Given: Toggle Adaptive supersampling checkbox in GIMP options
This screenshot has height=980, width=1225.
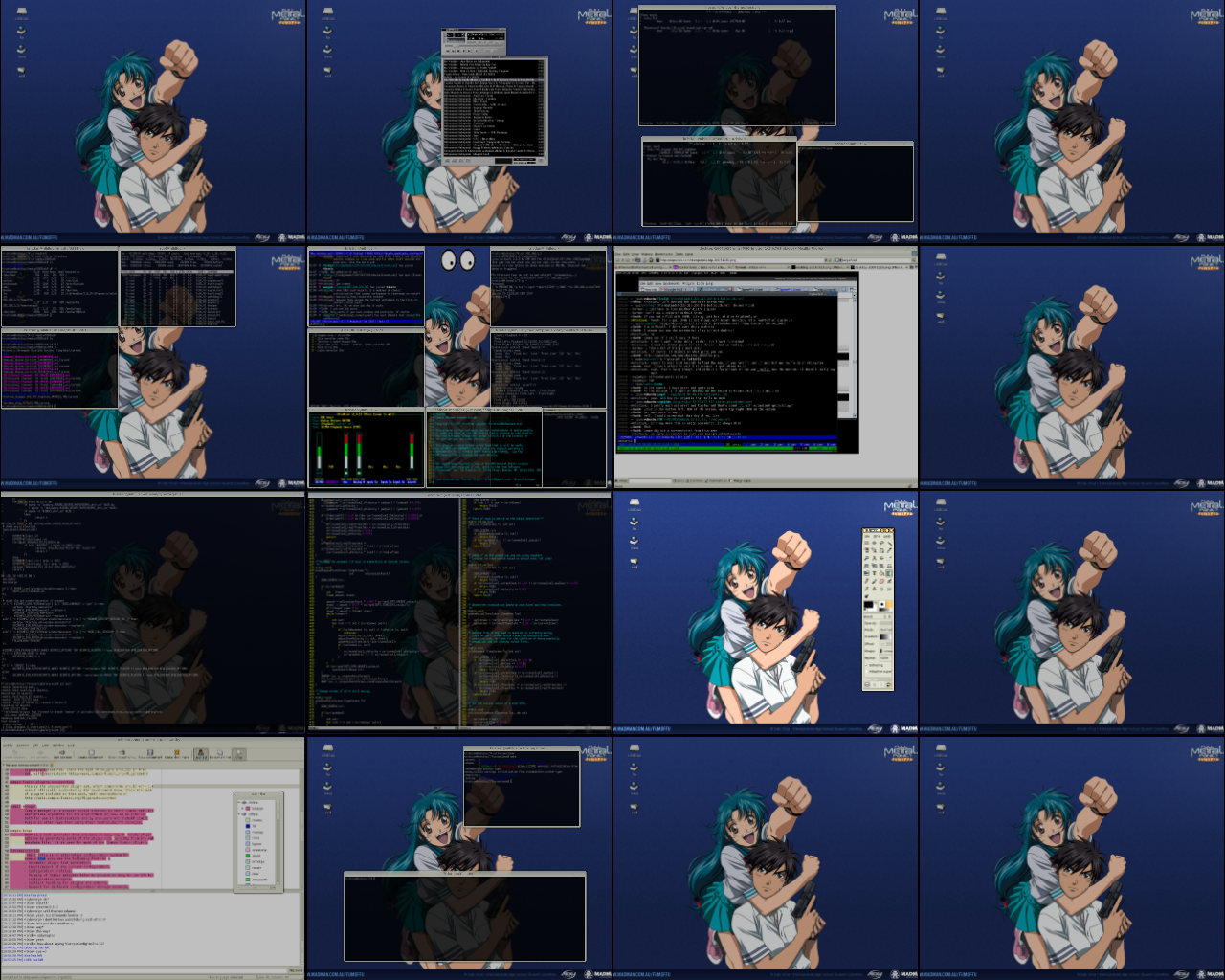Looking at the screenshot, I should pos(866,671).
